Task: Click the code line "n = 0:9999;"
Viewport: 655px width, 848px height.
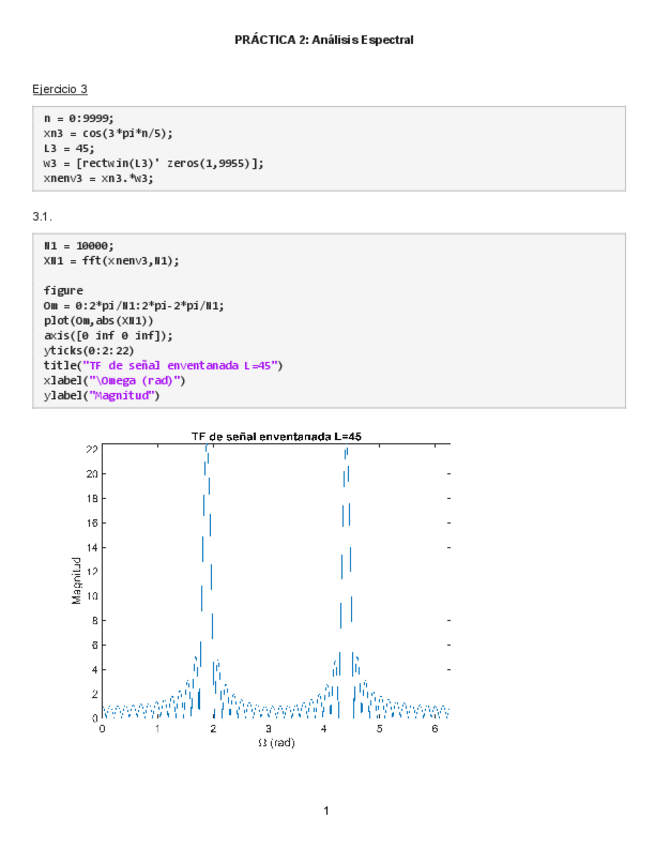Action: (79, 118)
